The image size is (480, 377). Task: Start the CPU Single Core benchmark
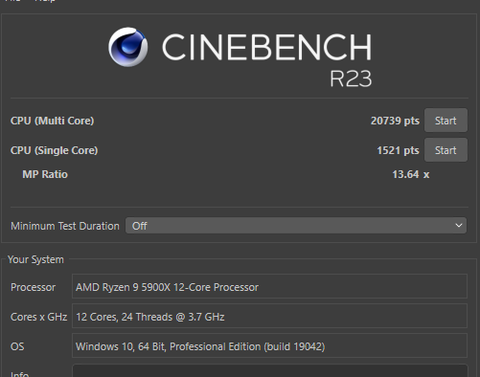446,150
